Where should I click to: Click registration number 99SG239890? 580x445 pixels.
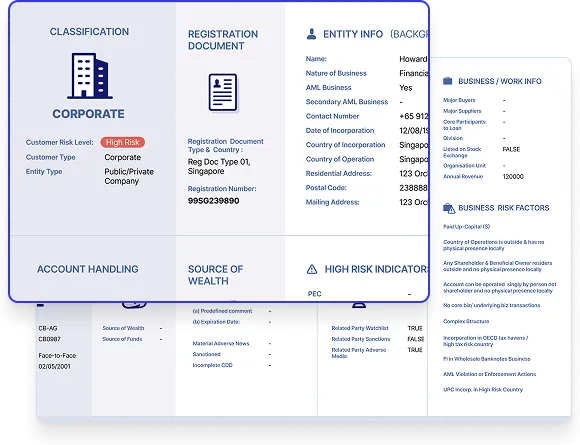[213, 201]
